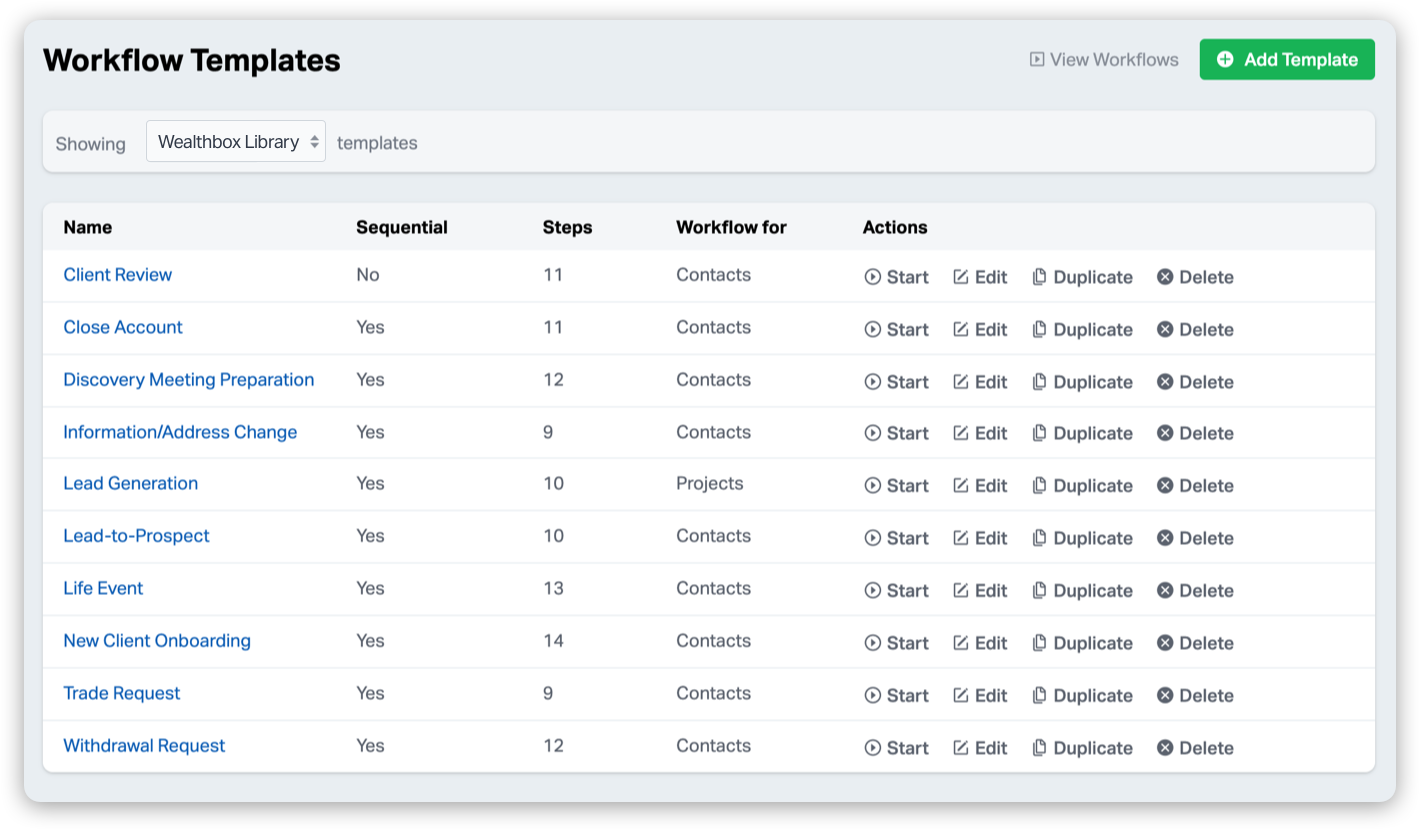Click the Sequential column header
This screenshot has height=830, width=1420.
click(402, 227)
